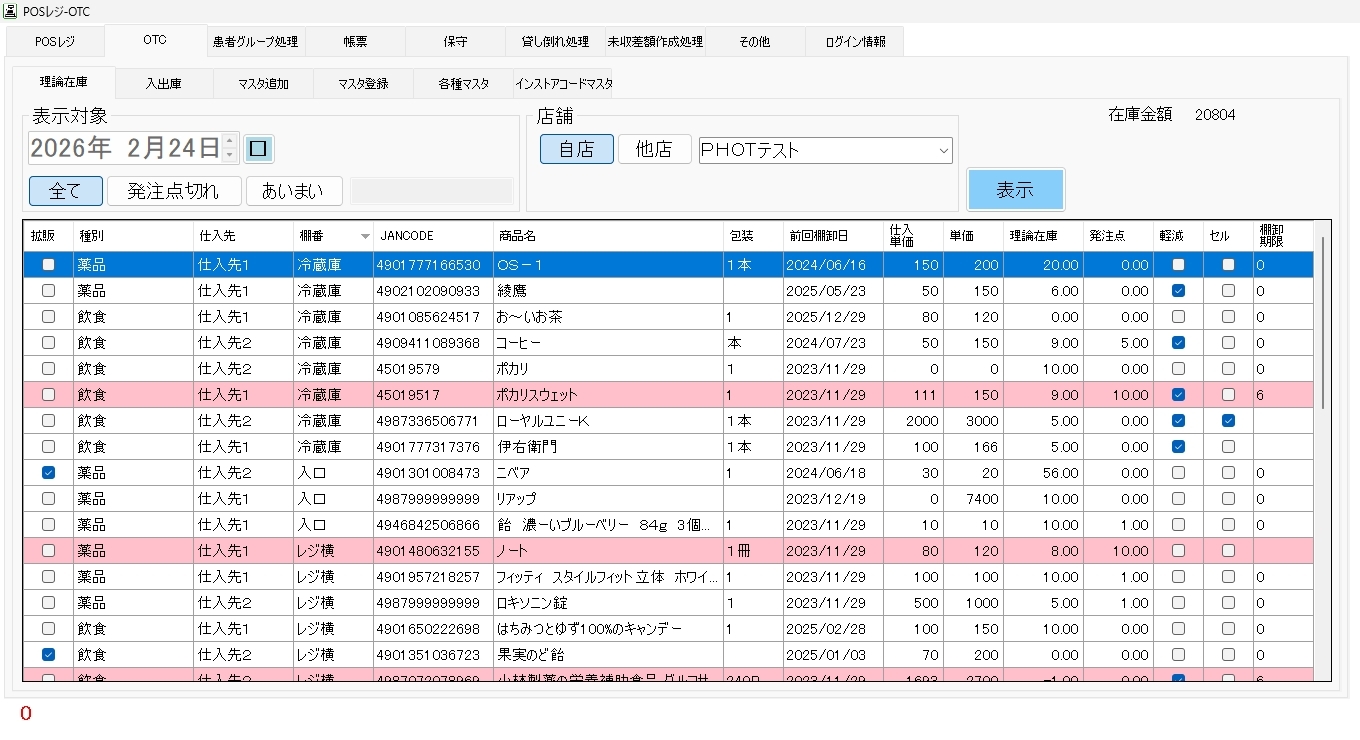Decrease date using the spinner down arrow
The width and height of the screenshot is (1360, 740).
[230, 155]
